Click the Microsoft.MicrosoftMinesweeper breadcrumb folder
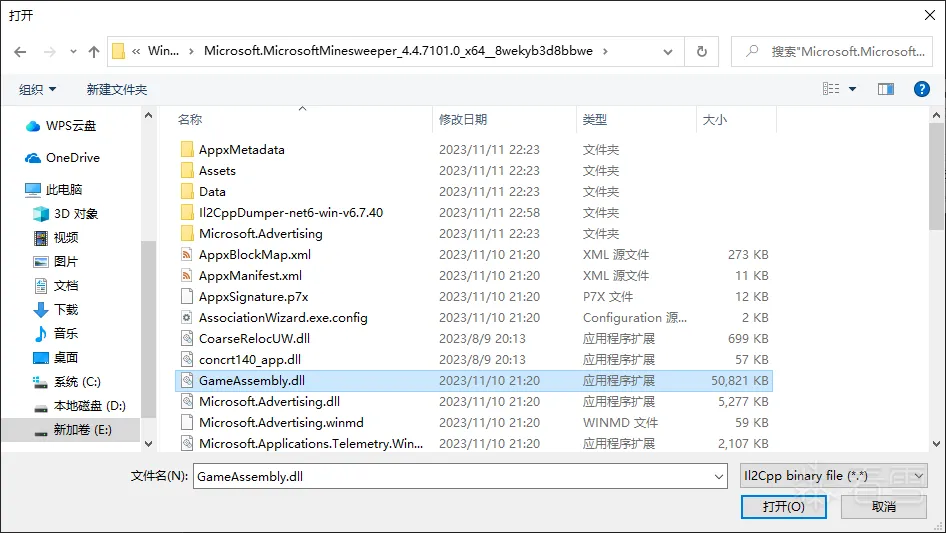This screenshot has height=533, width=946. [x=398, y=51]
